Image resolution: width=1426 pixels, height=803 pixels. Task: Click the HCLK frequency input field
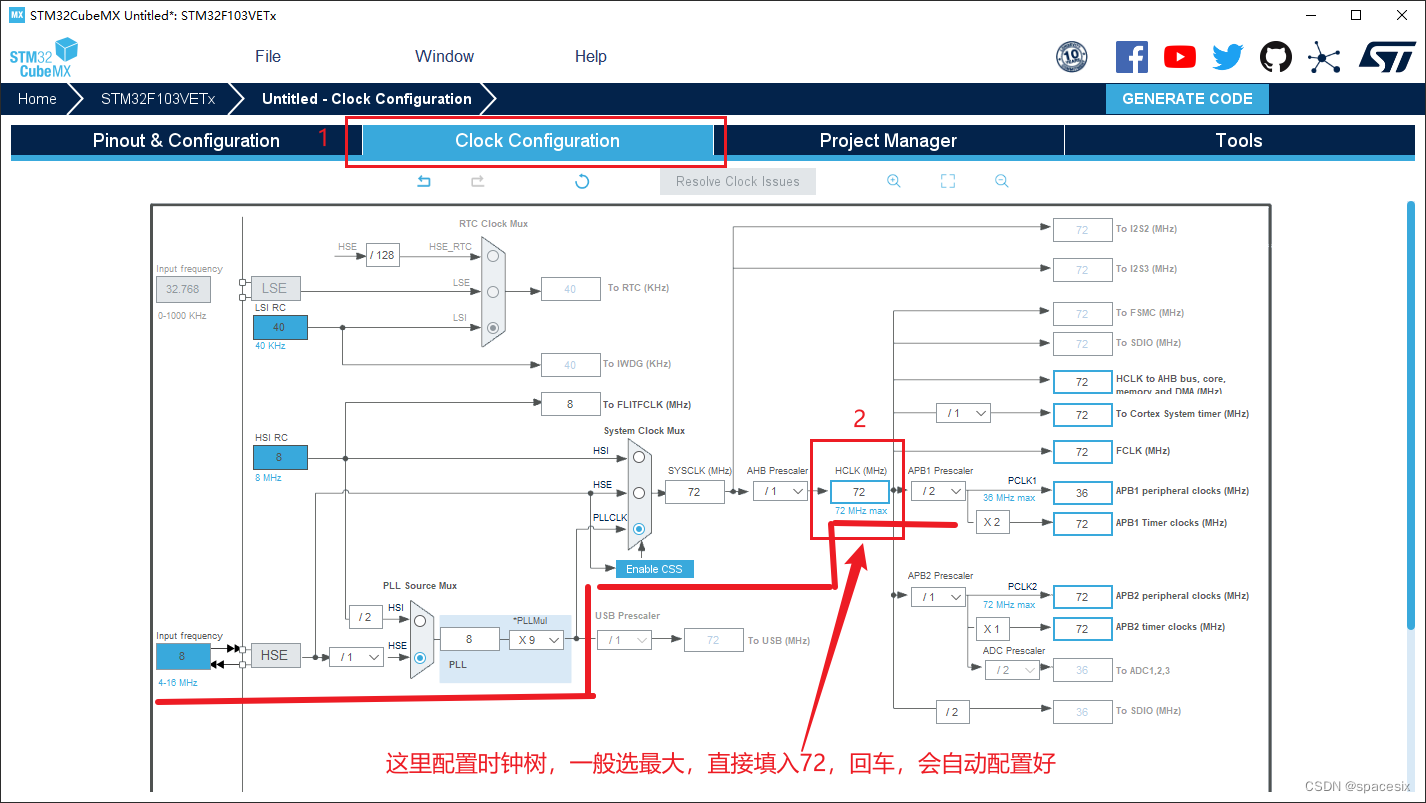point(858,491)
